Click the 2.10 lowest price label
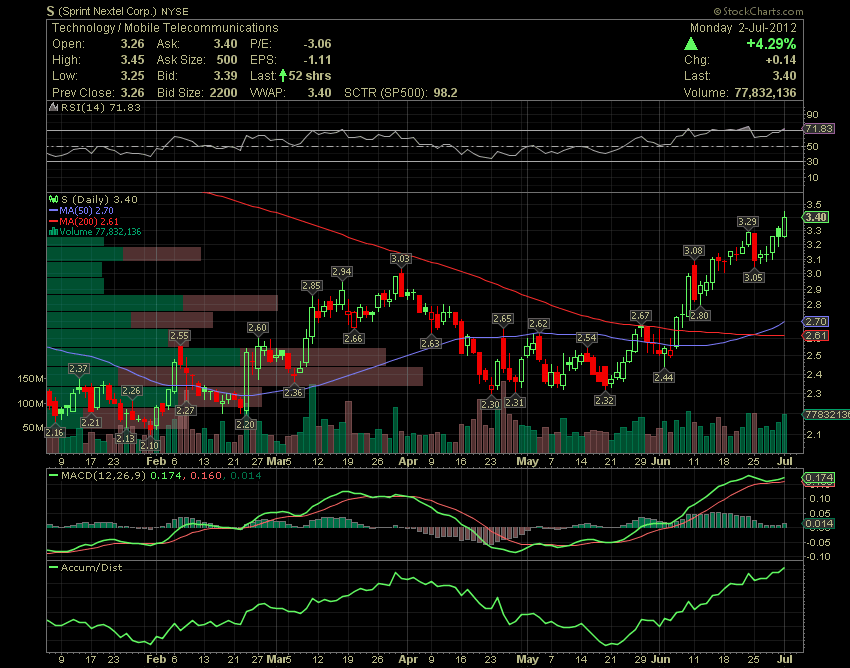The height and width of the screenshot is (668, 850). tap(150, 445)
